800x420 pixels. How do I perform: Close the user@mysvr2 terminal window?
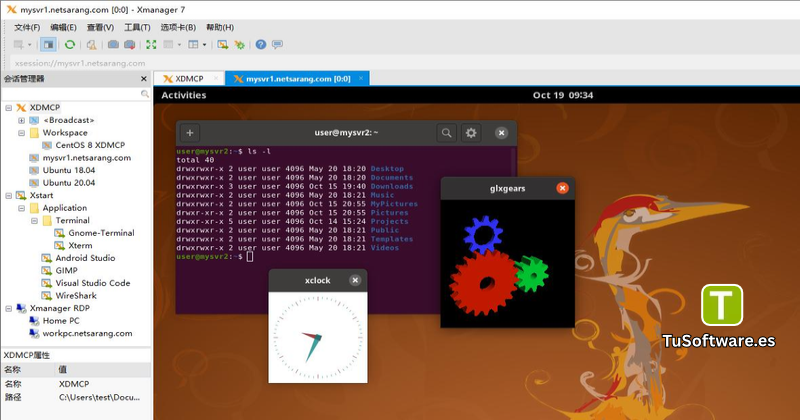tap(502, 133)
